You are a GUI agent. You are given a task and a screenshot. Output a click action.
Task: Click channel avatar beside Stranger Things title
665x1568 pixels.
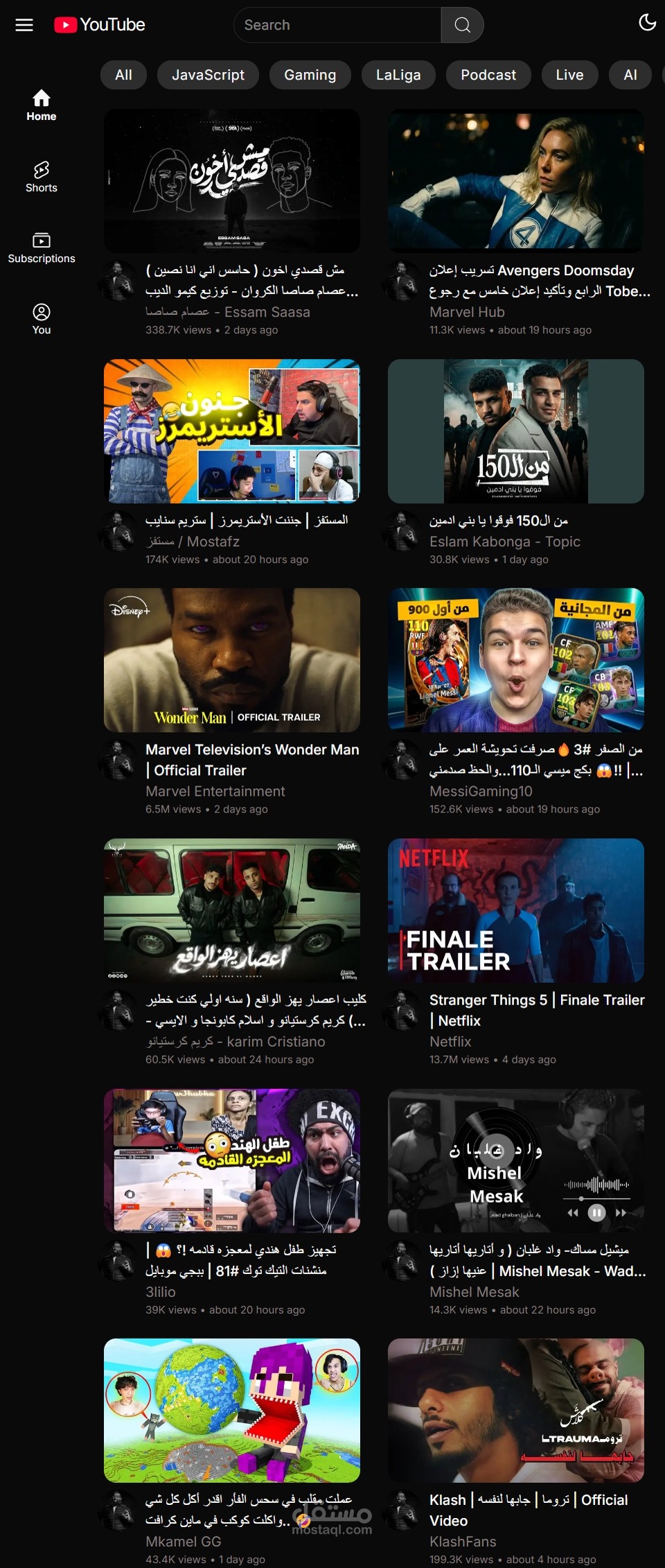tap(402, 1010)
